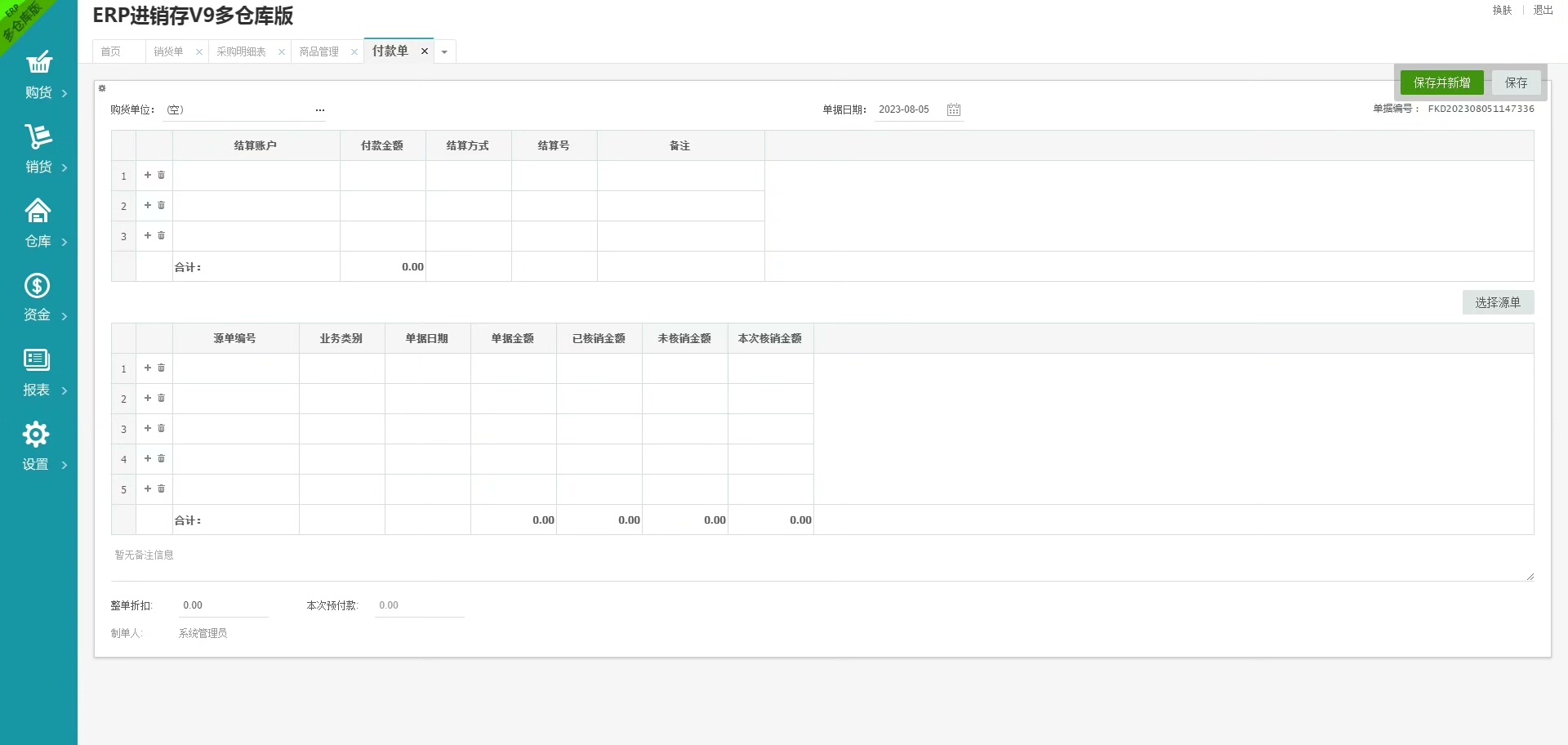This screenshot has height=745, width=1568.
Task: Open the 购货单位 supplier selector ellipsis
Action: pos(319,110)
